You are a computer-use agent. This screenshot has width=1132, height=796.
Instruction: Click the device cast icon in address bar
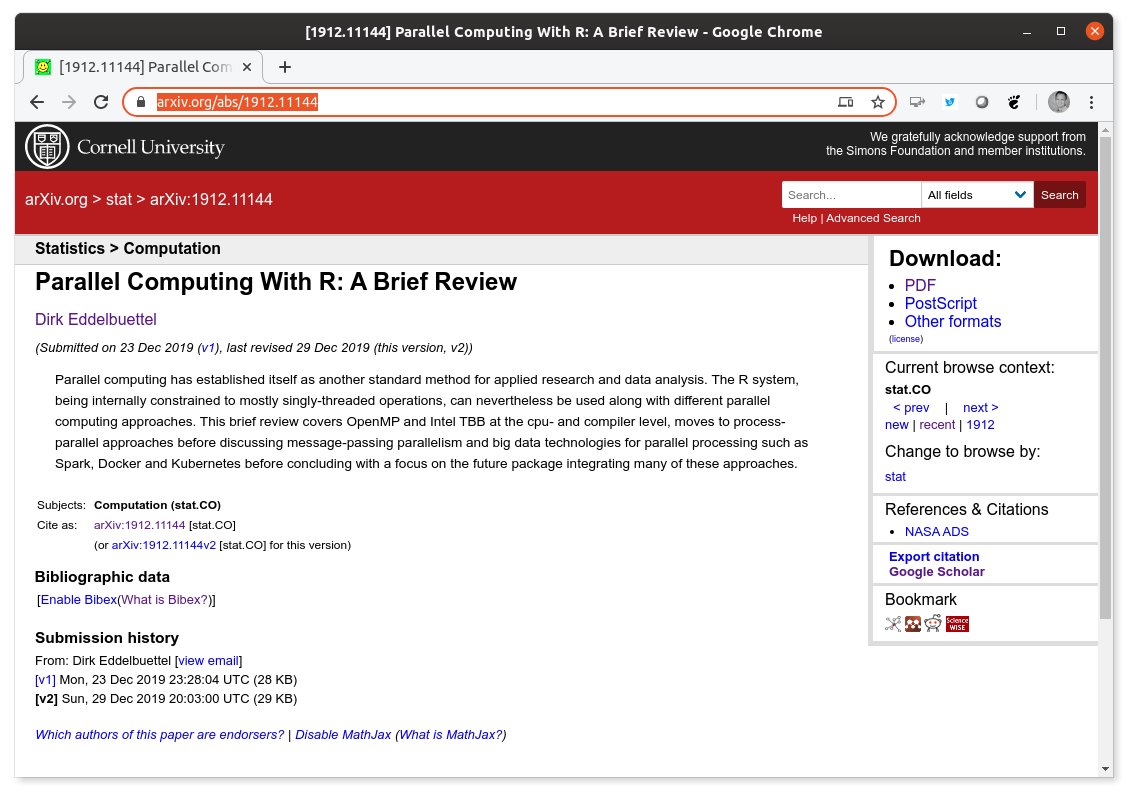pos(845,102)
